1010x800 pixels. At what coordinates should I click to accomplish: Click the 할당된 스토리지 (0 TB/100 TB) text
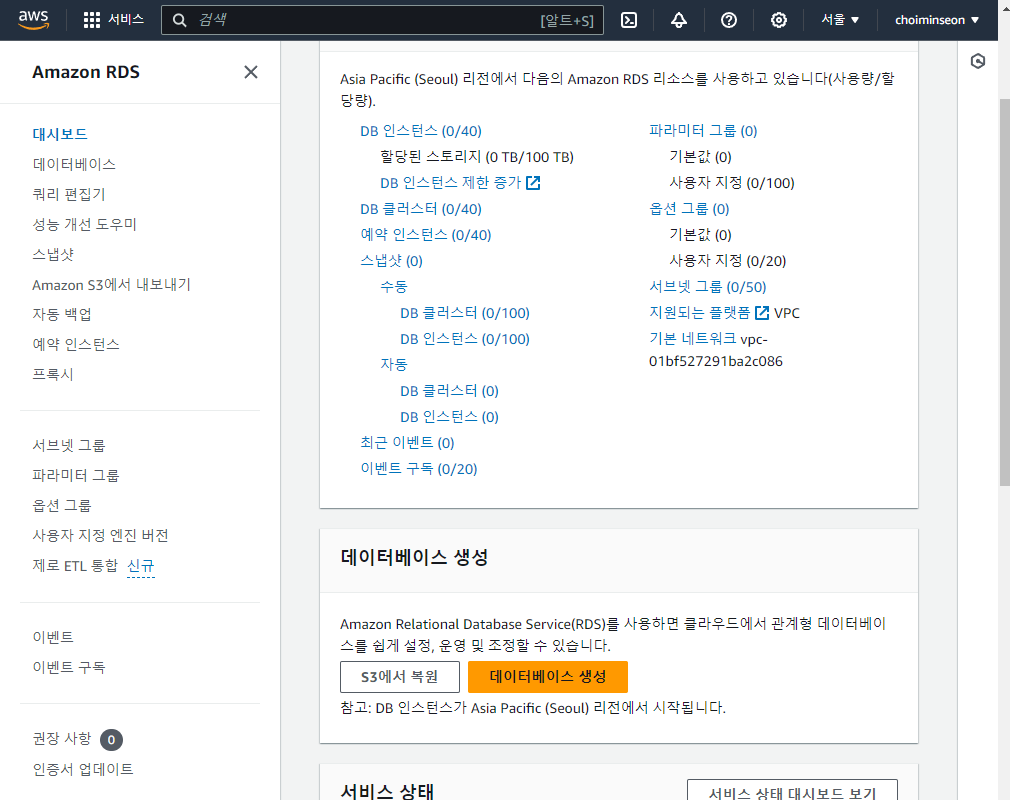pos(477,157)
